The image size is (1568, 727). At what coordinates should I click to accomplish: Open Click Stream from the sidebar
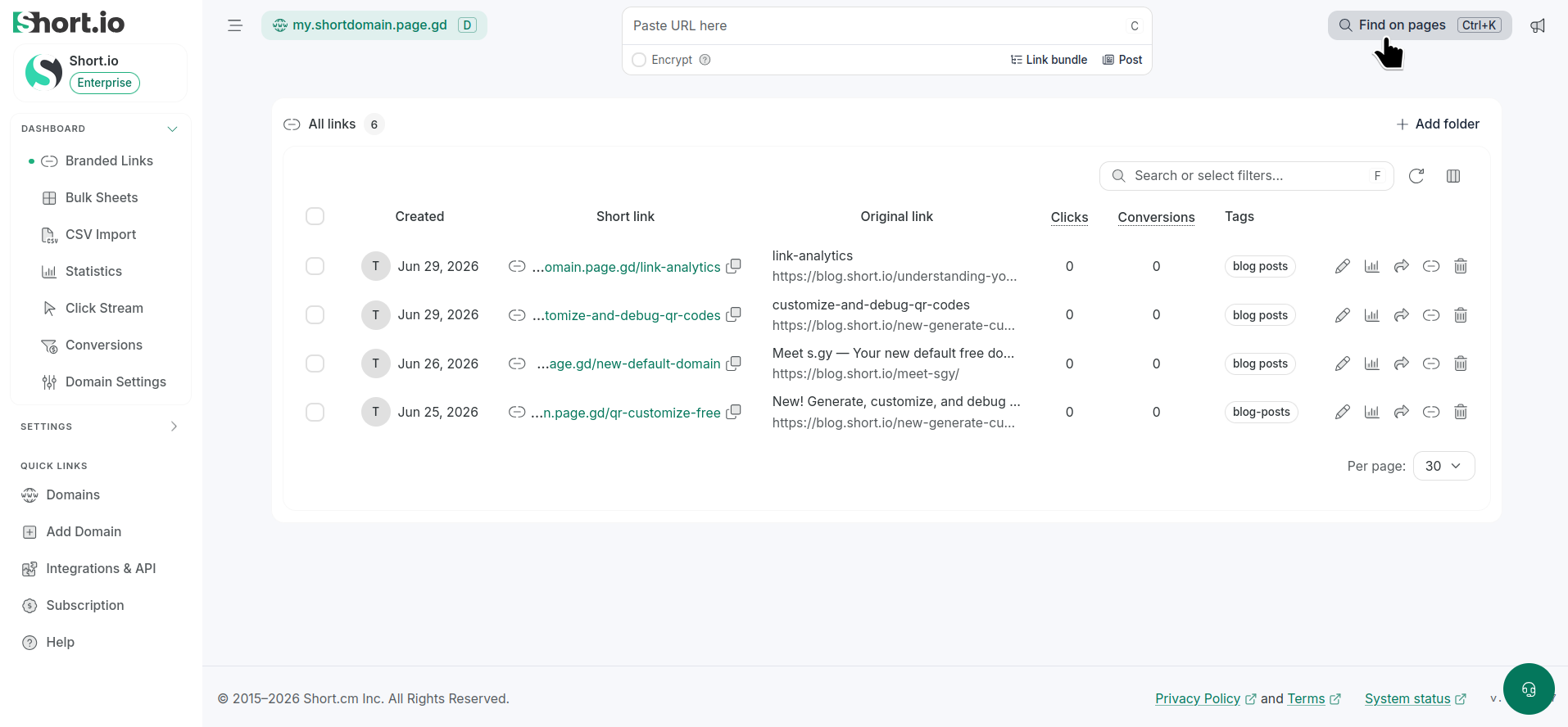[x=104, y=308]
